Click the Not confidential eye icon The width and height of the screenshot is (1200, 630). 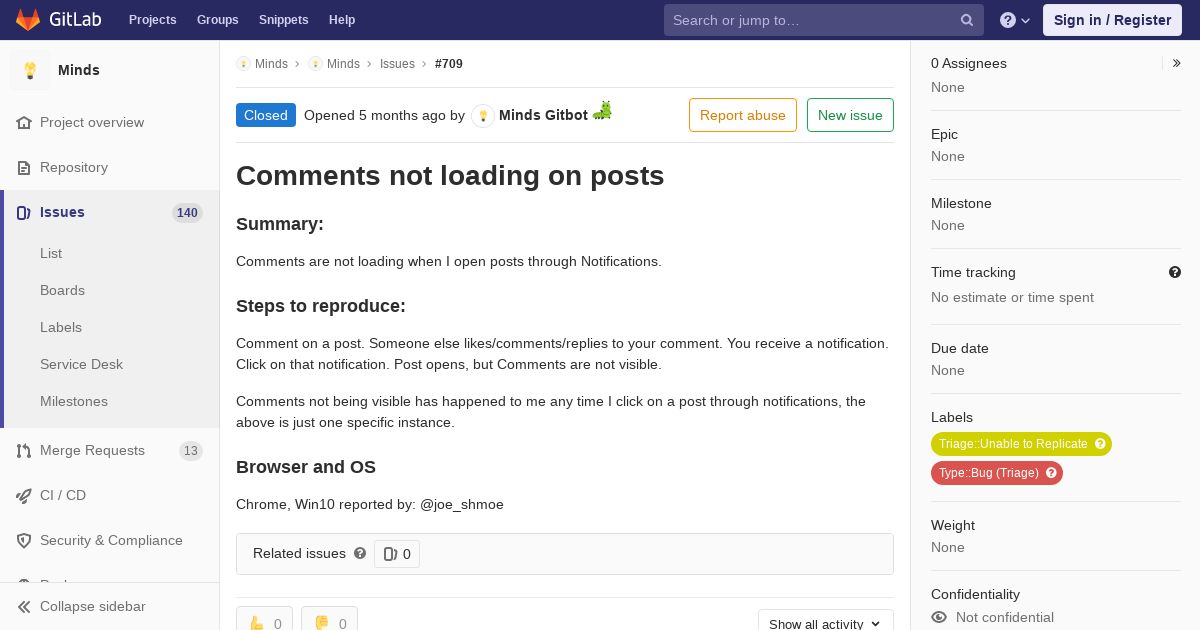coord(939,617)
